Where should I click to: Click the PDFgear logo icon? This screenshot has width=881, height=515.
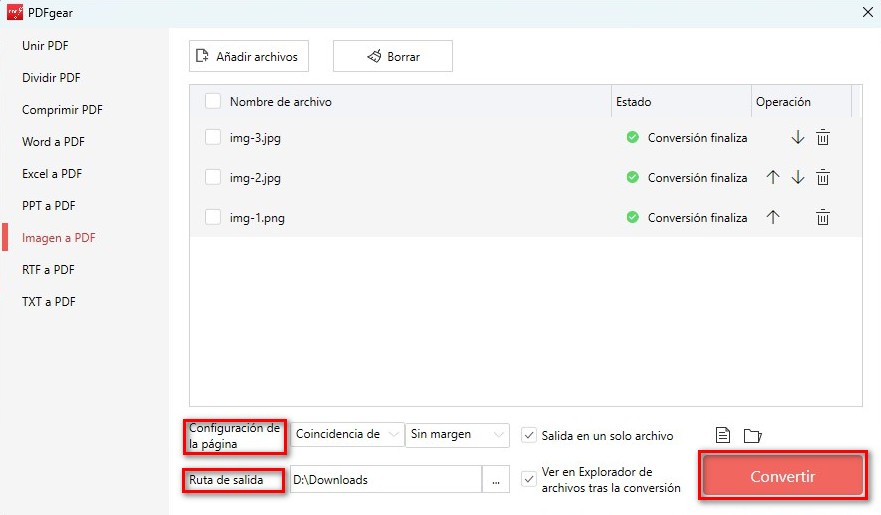pos(15,12)
